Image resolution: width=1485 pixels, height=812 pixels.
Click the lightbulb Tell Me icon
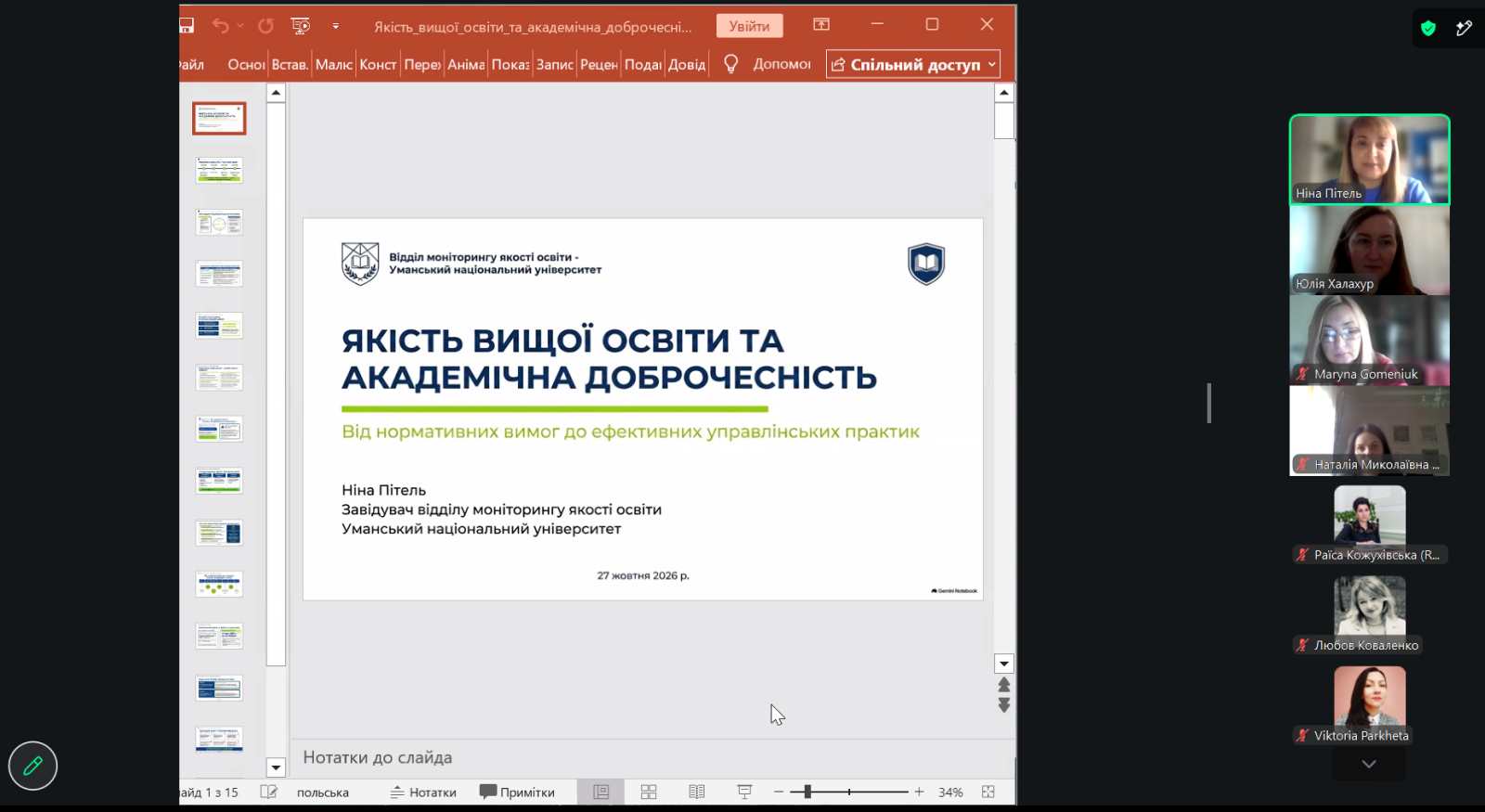coord(730,64)
